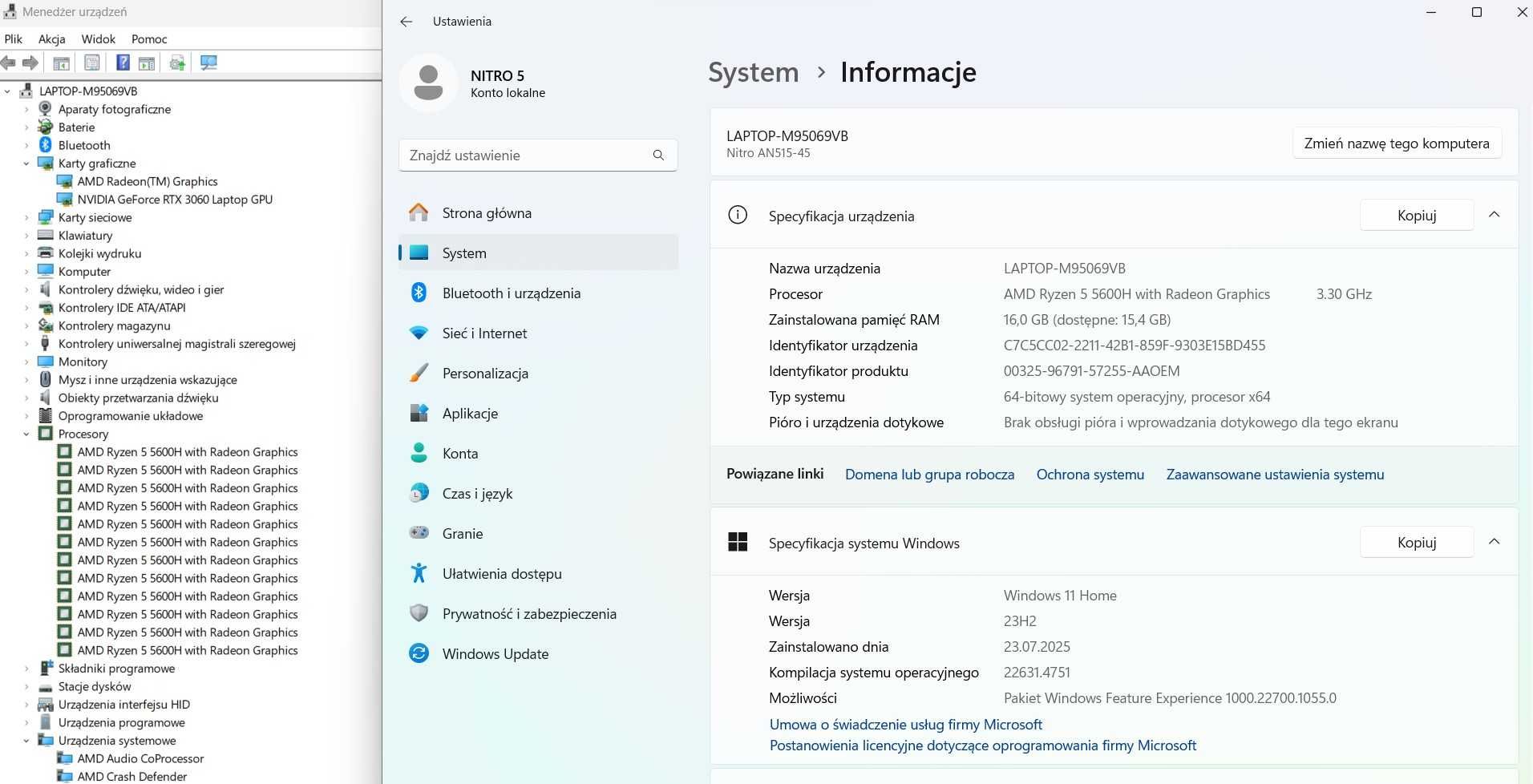Viewport: 1533px width, 784px height.
Task: Open the Ochrona systemu link
Action: coord(1090,475)
